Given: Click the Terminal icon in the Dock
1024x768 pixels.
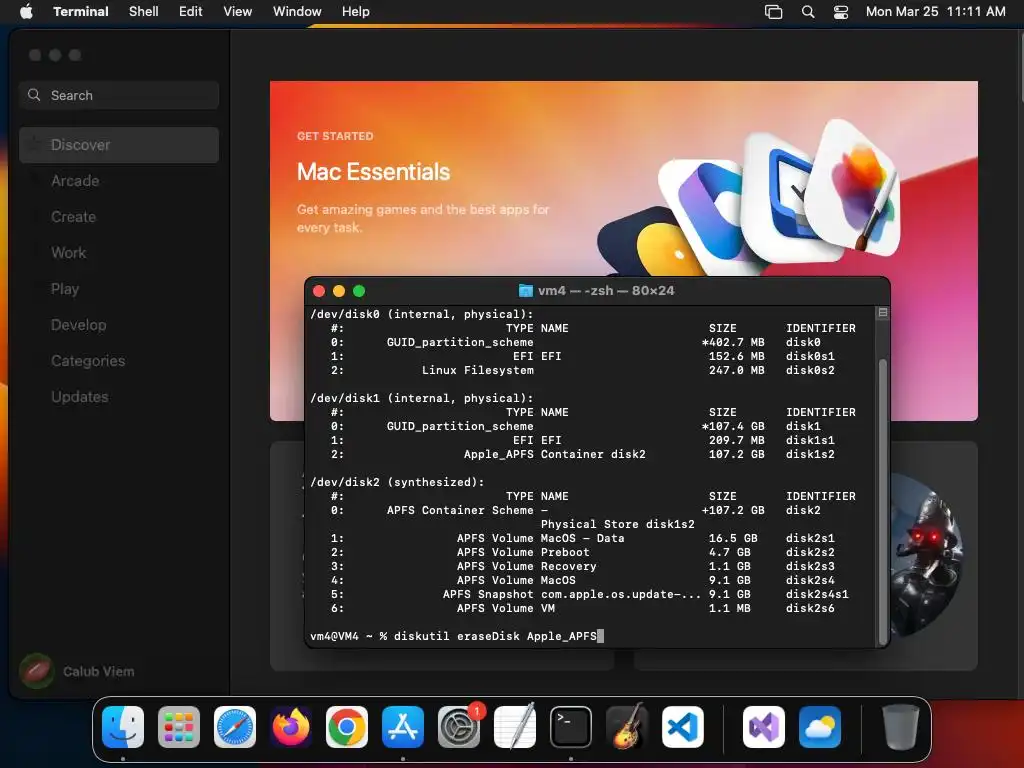Looking at the screenshot, I should tap(571, 726).
